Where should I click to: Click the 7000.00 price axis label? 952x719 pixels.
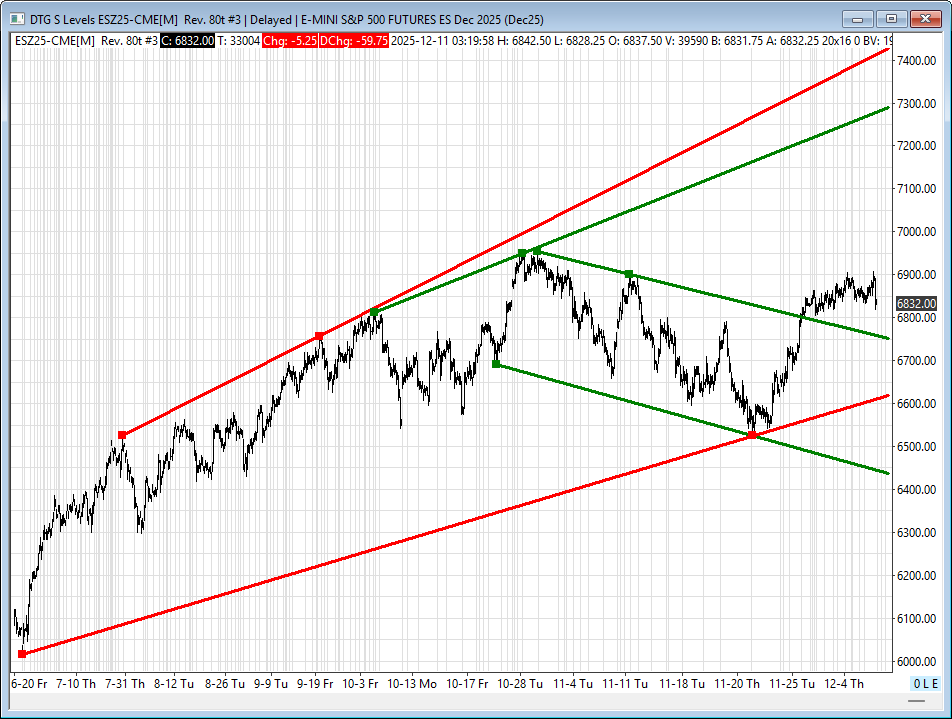(x=916, y=232)
